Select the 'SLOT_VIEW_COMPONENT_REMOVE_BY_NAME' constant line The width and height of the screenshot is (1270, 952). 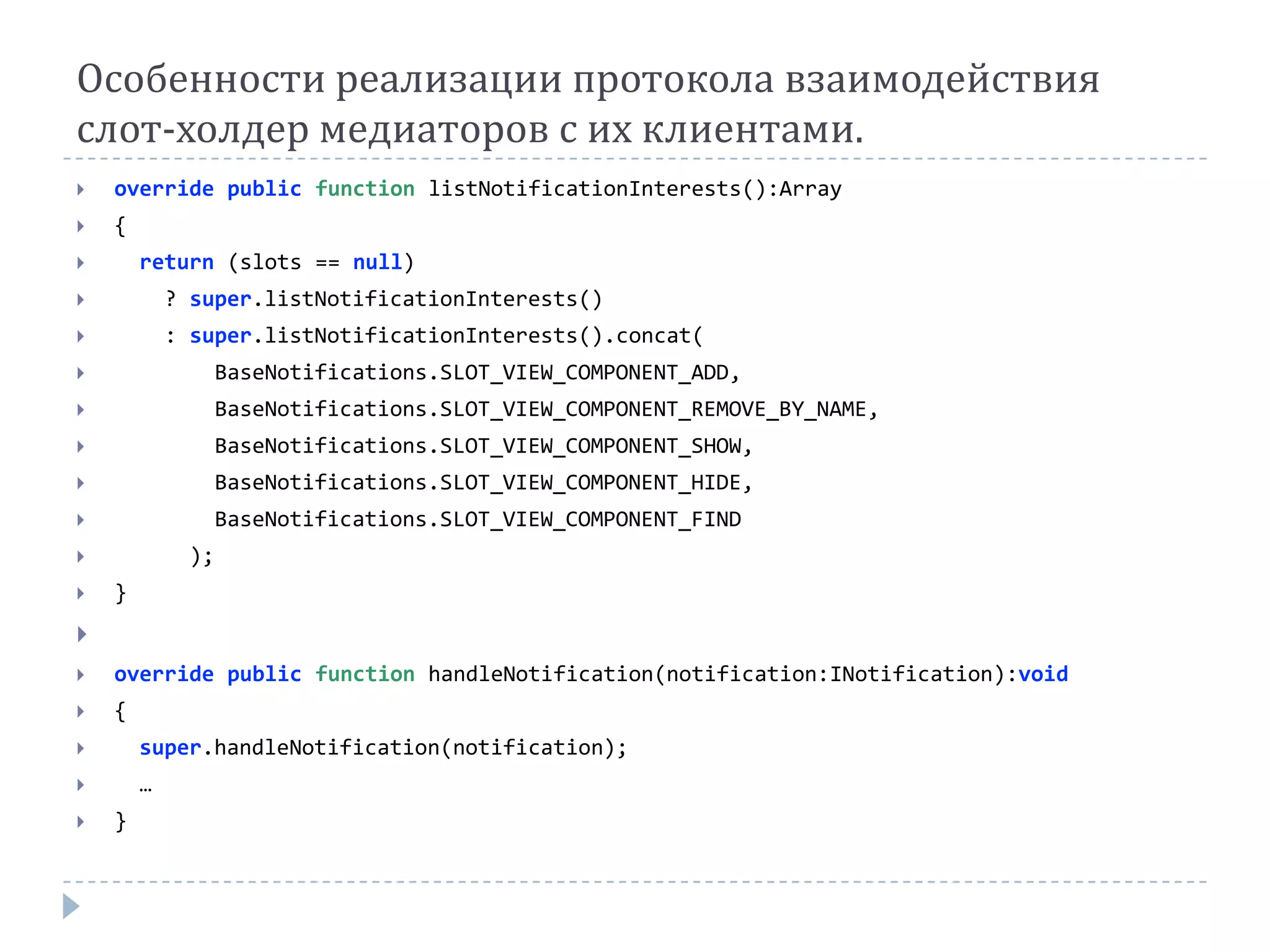pos(546,409)
